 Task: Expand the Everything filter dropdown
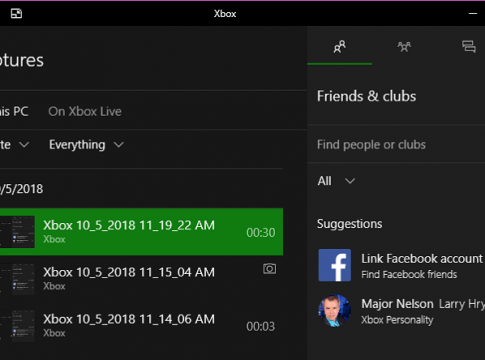click(87, 145)
